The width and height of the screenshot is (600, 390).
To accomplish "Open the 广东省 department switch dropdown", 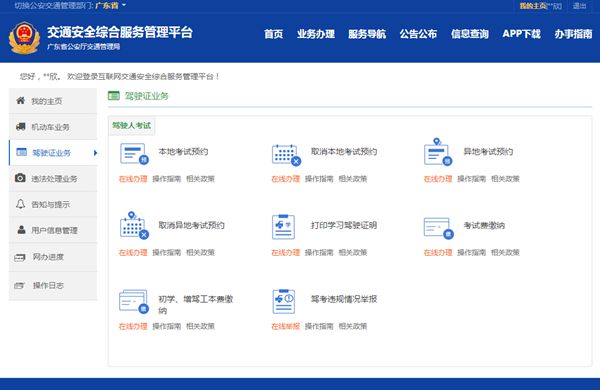I will click(x=111, y=5).
